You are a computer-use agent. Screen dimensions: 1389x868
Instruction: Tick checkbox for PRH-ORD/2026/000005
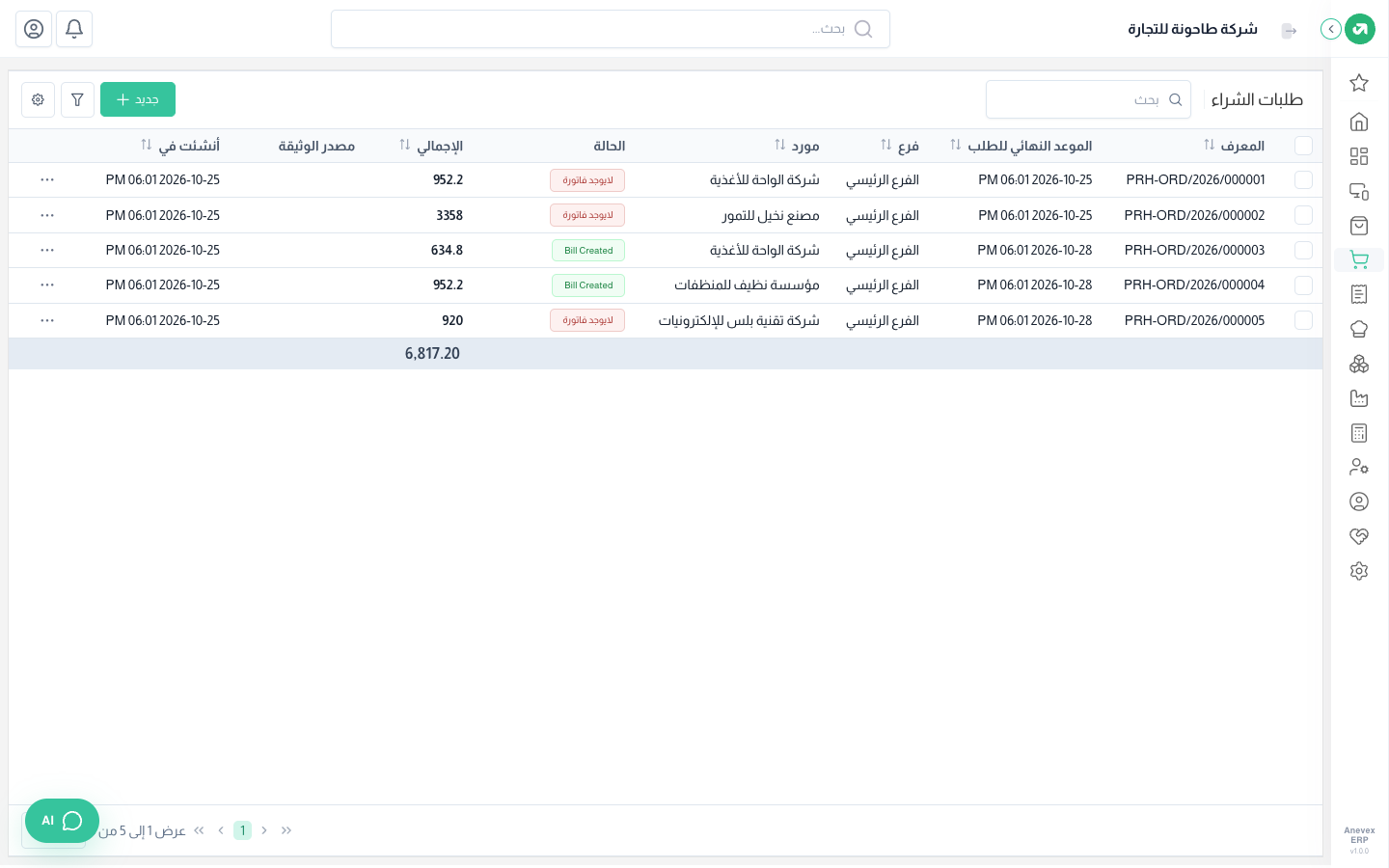pos(1303,320)
